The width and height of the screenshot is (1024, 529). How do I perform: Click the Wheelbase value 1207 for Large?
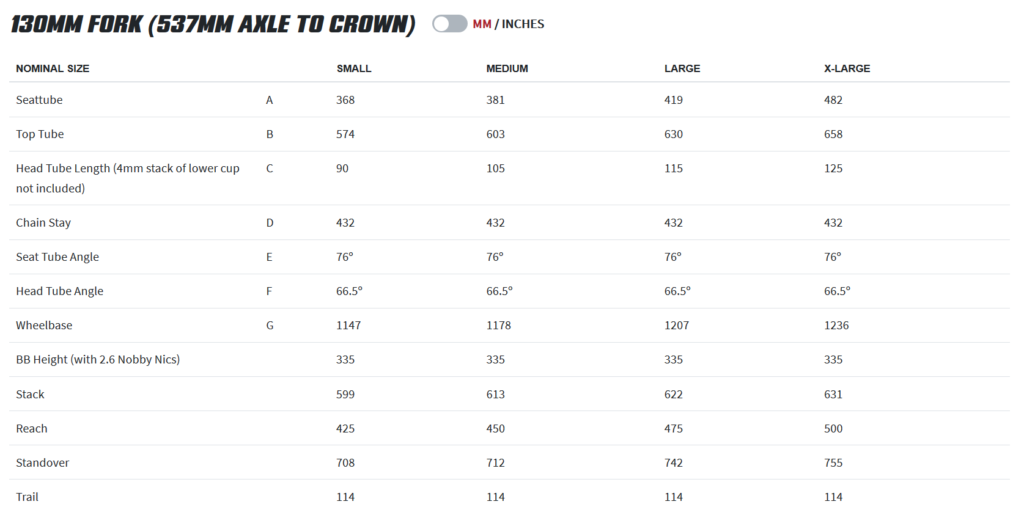678,326
